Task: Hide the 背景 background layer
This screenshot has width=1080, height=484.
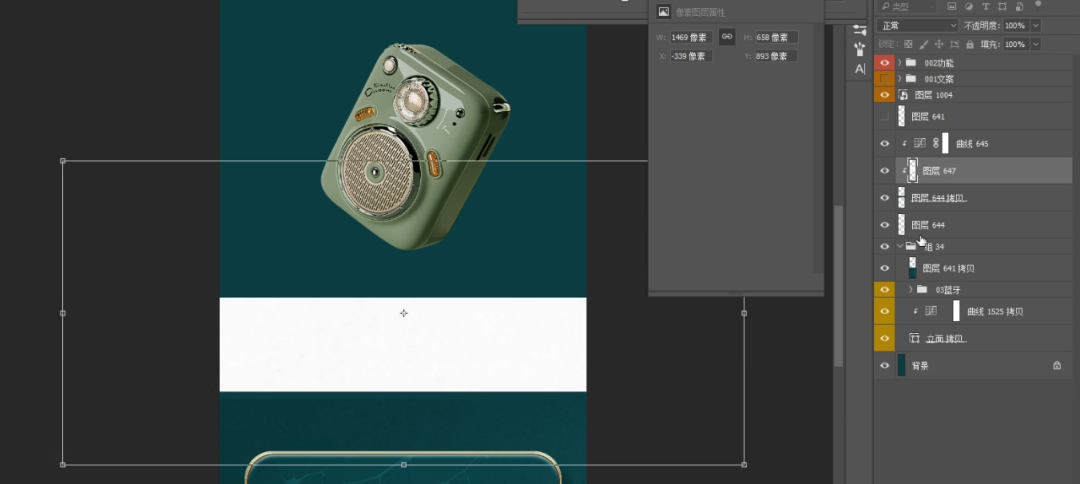Action: (884, 366)
